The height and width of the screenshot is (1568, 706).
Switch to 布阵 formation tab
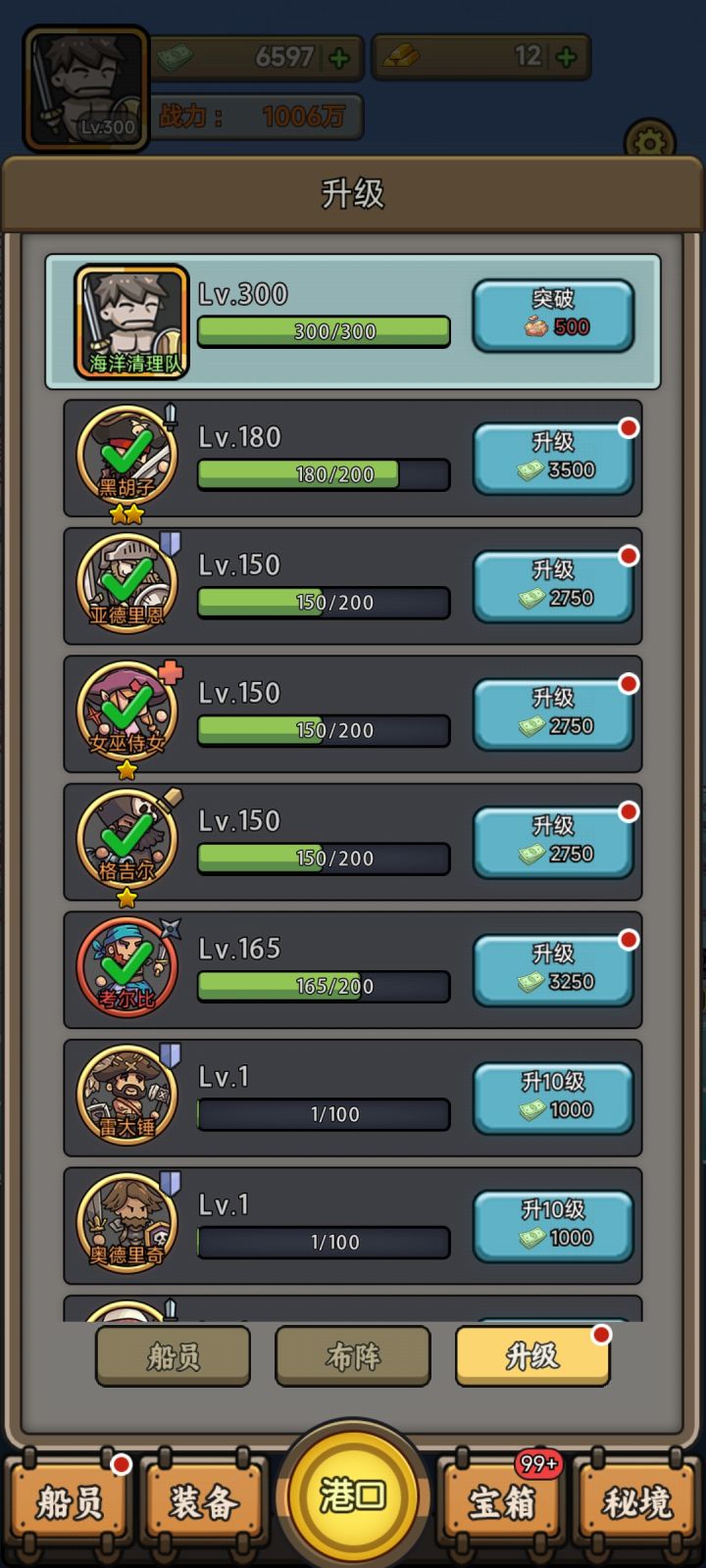click(x=352, y=1356)
